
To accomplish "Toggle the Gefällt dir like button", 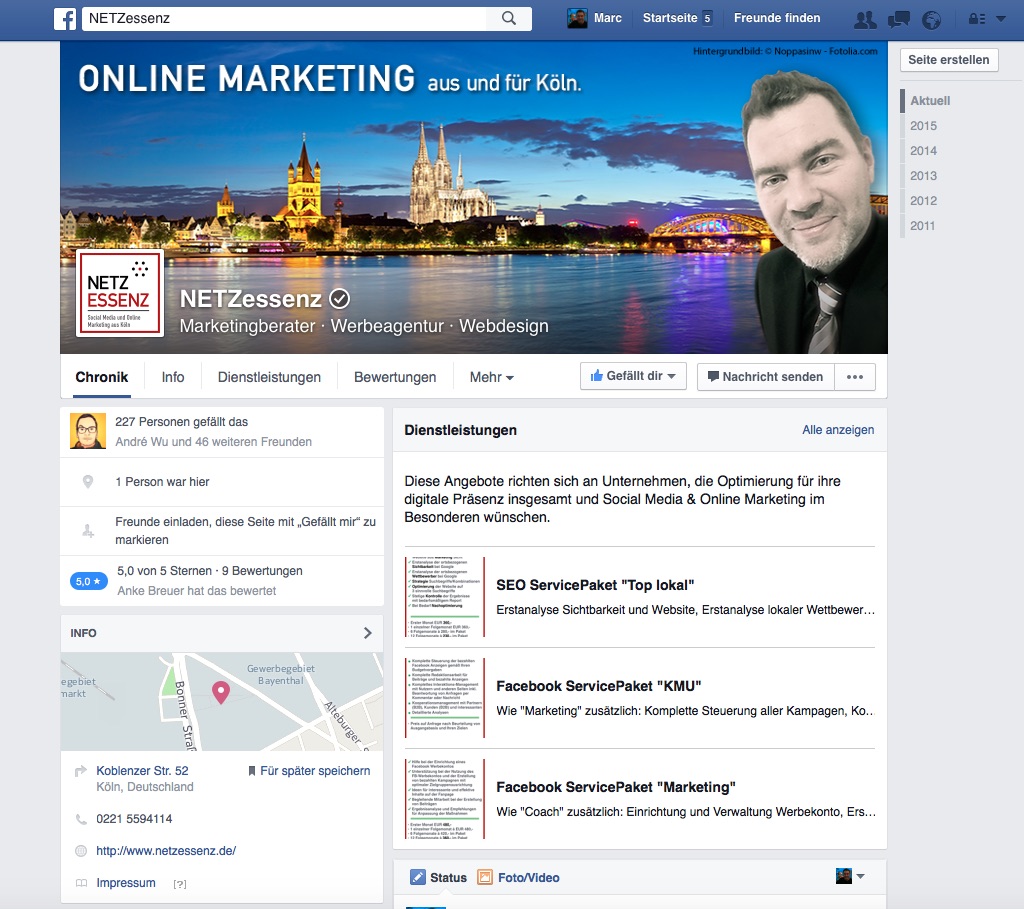I will [x=633, y=377].
